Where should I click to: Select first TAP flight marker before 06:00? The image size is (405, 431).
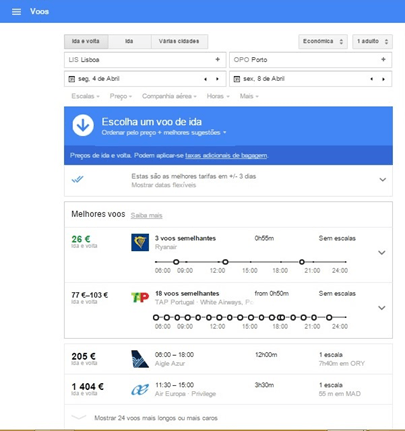click(156, 317)
